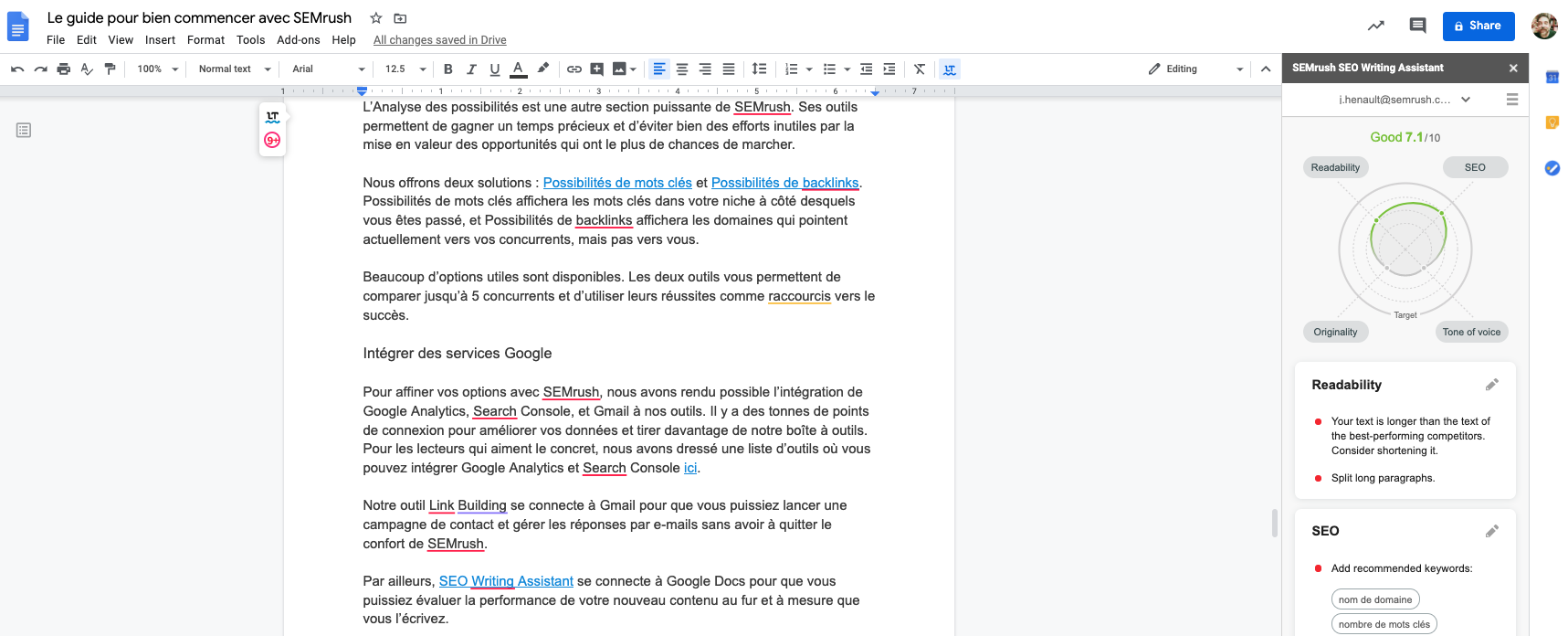Click All changes saved in Drive link
The height and width of the screenshot is (636, 1568).
[439, 40]
